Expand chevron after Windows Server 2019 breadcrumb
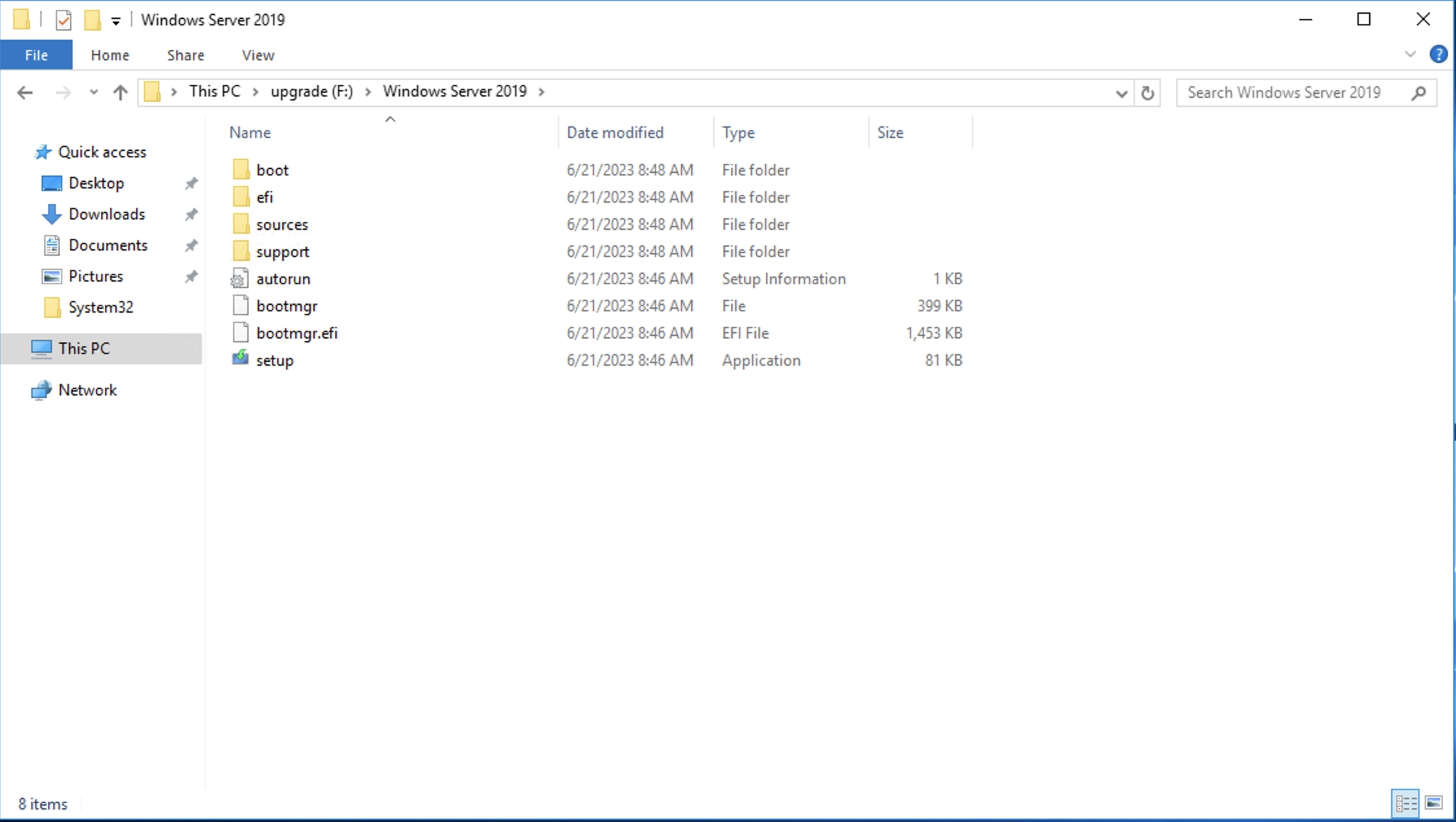This screenshot has width=1456, height=822. (542, 92)
